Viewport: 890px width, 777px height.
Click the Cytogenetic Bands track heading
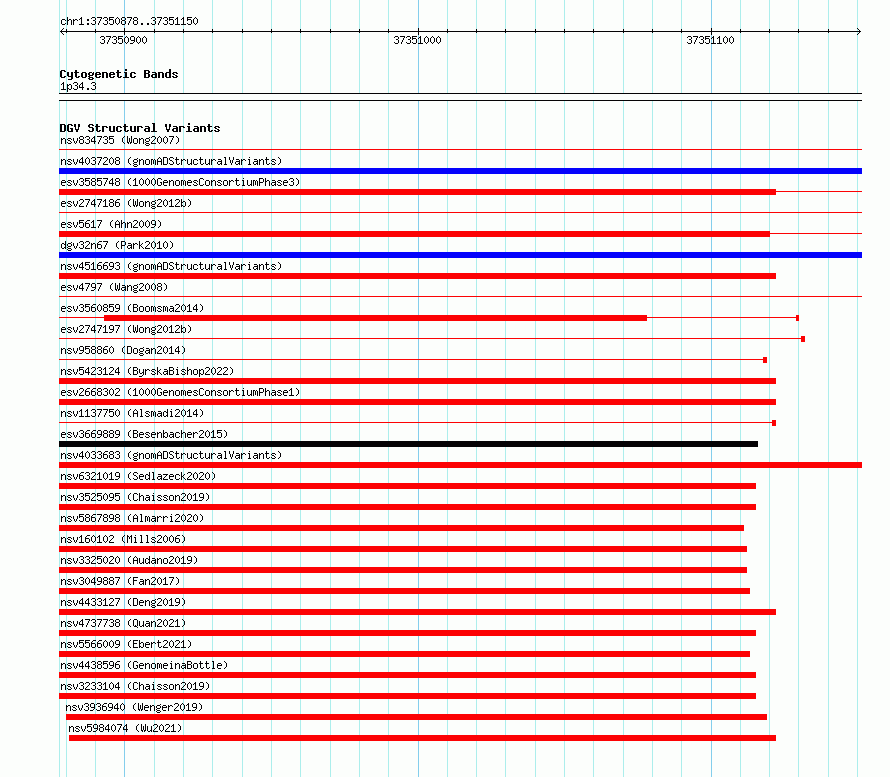tap(119, 74)
